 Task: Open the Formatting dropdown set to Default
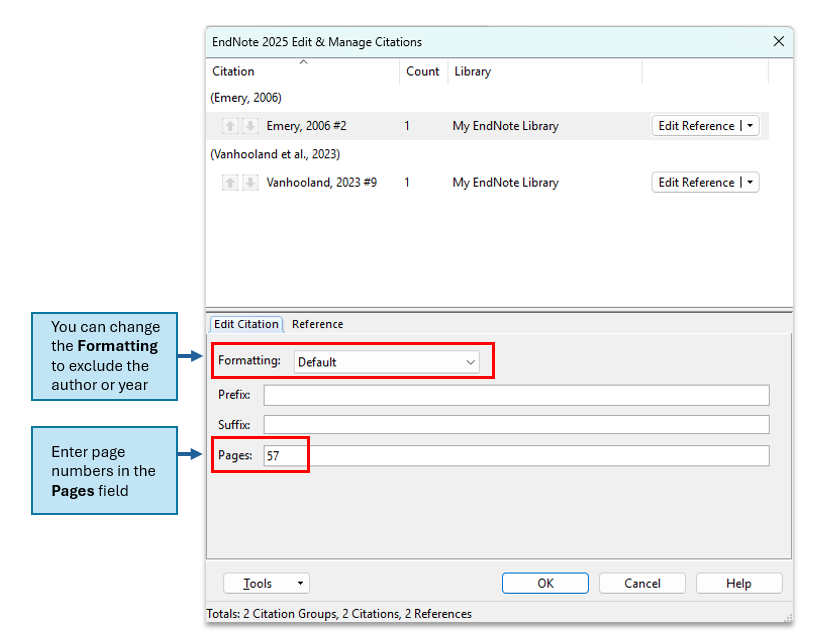point(388,362)
